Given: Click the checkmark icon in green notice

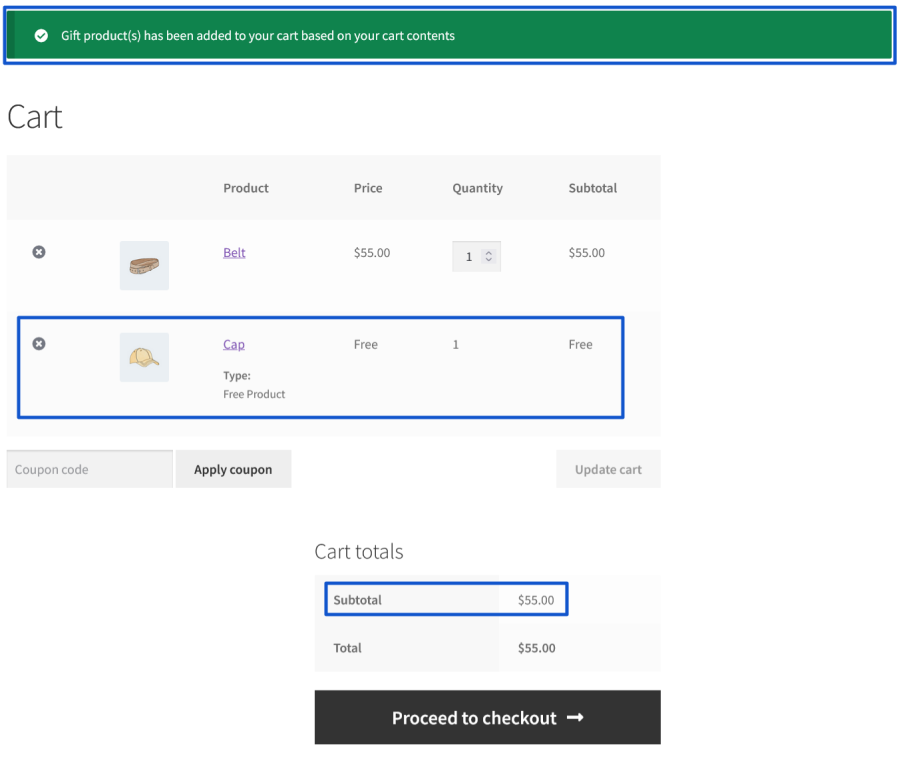Looking at the screenshot, I should [41, 36].
